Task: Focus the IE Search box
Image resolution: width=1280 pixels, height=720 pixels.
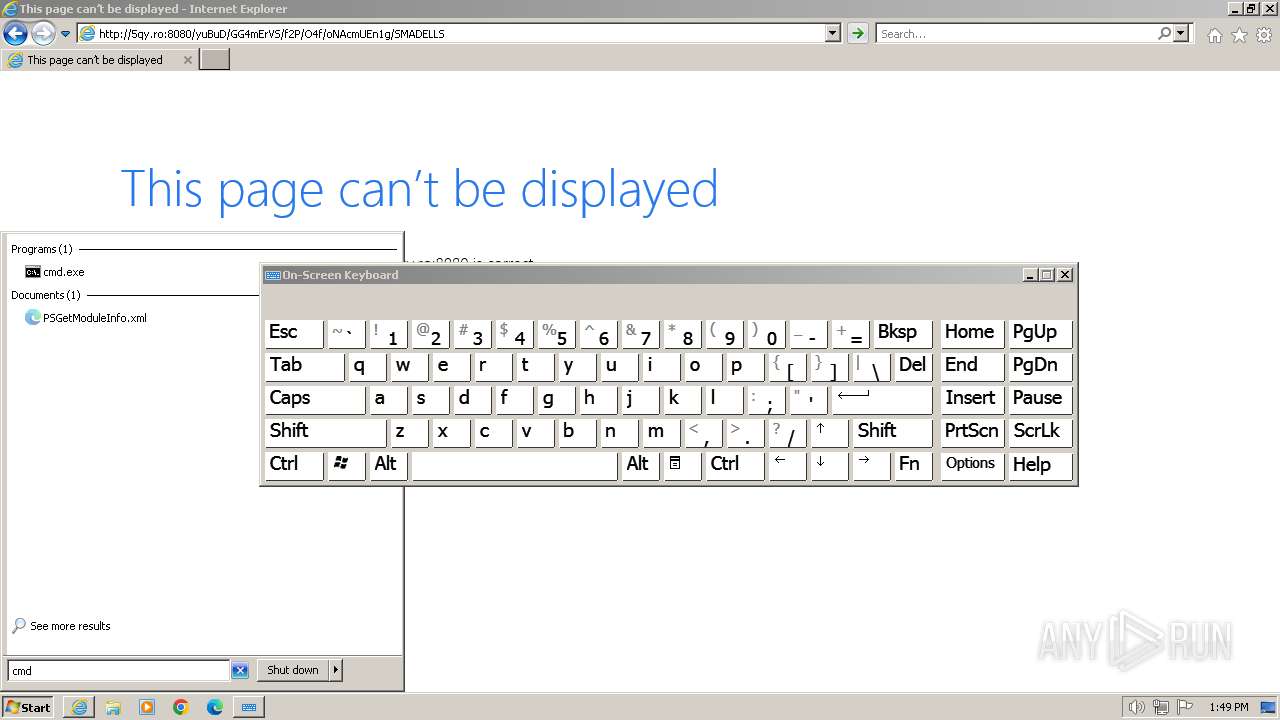Action: point(1016,33)
